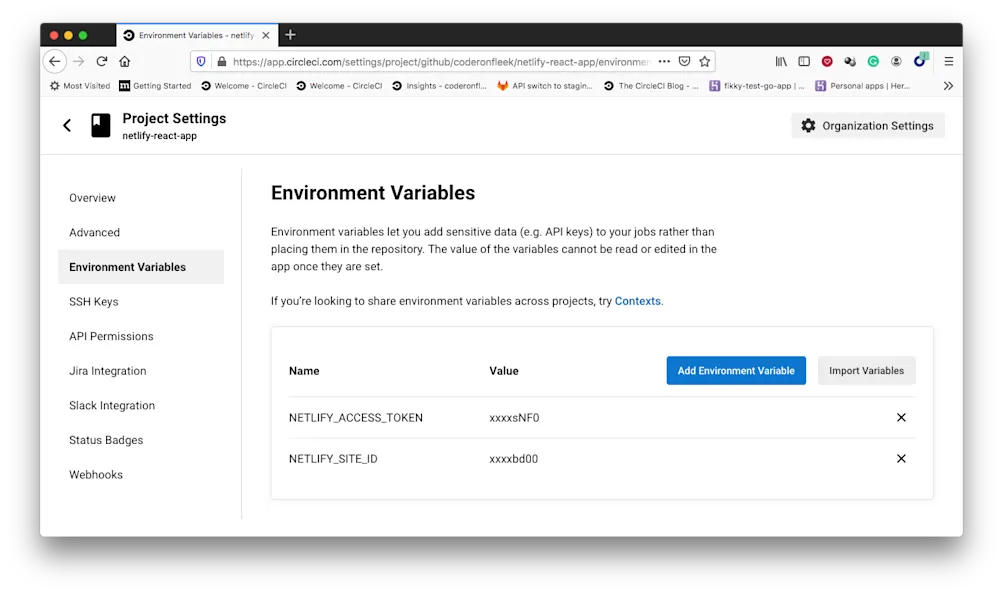1003x594 pixels.
Task: Click the Name column header
Action: pyautogui.click(x=304, y=371)
